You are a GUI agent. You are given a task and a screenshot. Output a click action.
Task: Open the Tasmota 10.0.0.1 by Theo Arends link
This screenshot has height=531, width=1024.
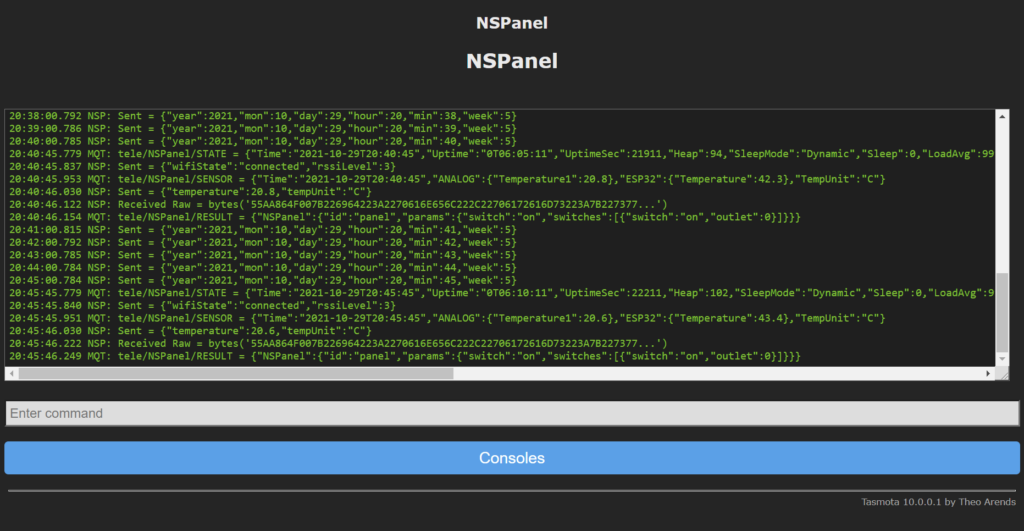click(938, 502)
